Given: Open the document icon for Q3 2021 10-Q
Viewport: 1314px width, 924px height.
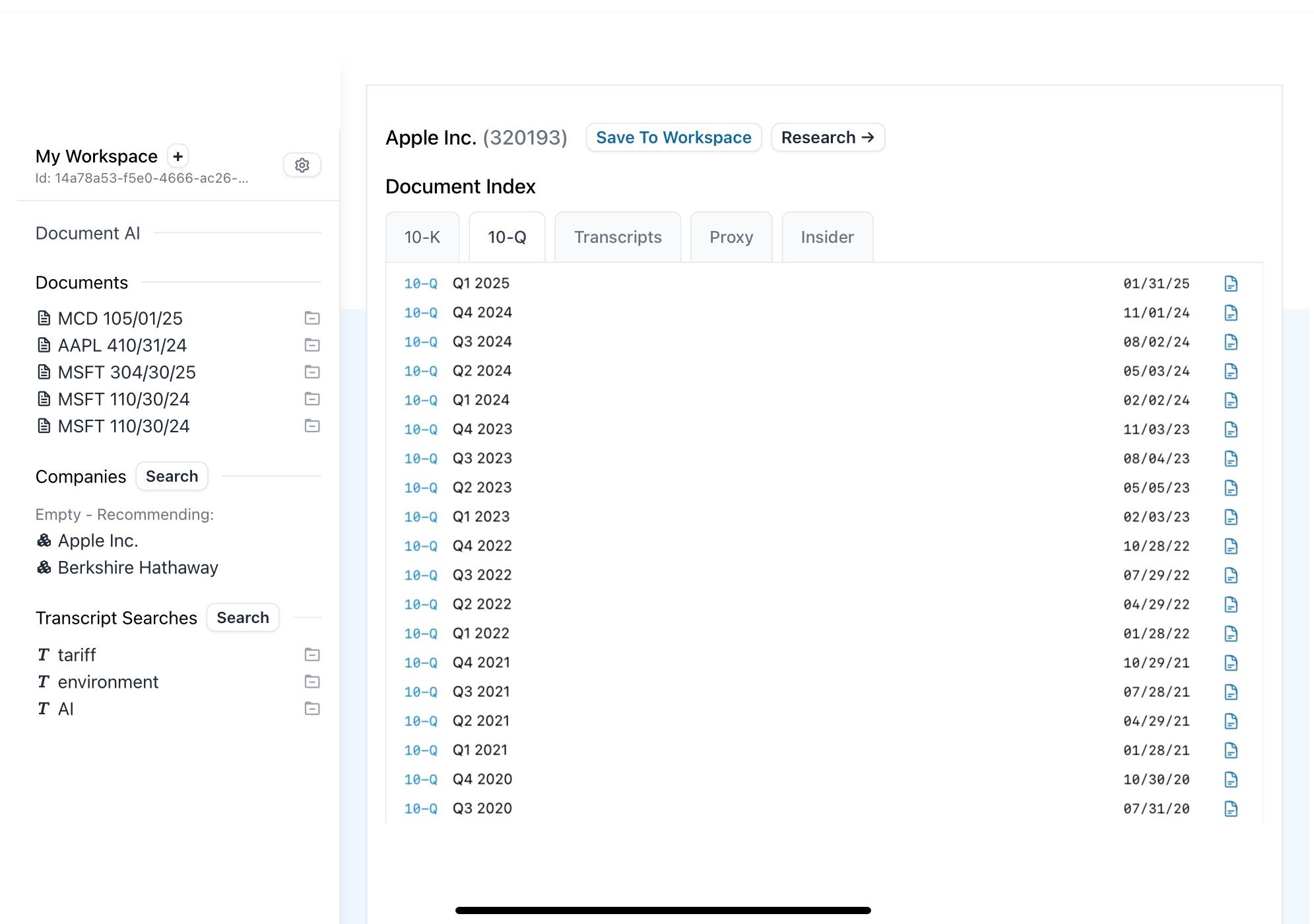Looking at the screenshot, I should coord(1231,692).
